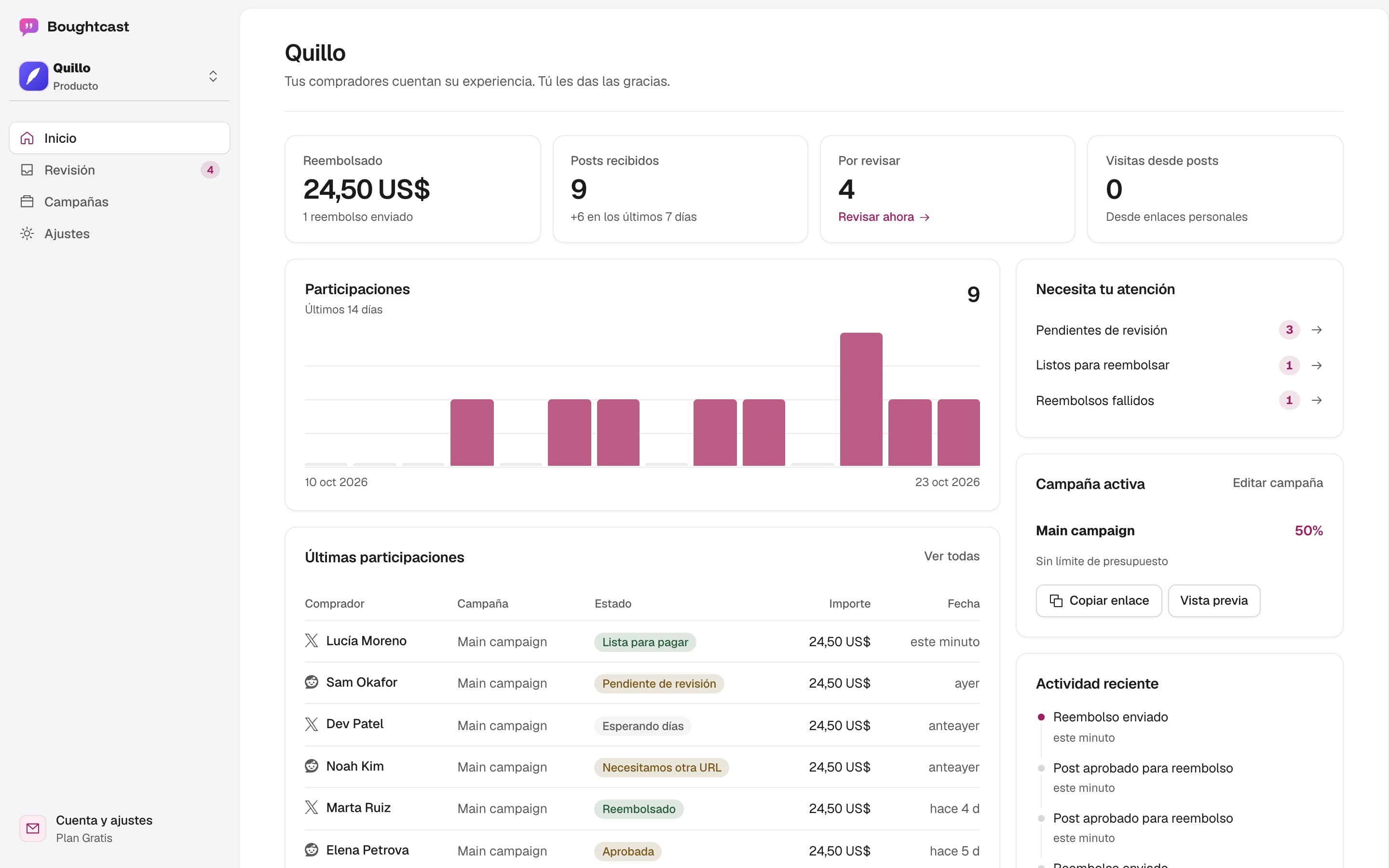Follow the Revisar ahora link
The height and width of the screenshot is (868, 1389).
(x=884, y=217)
